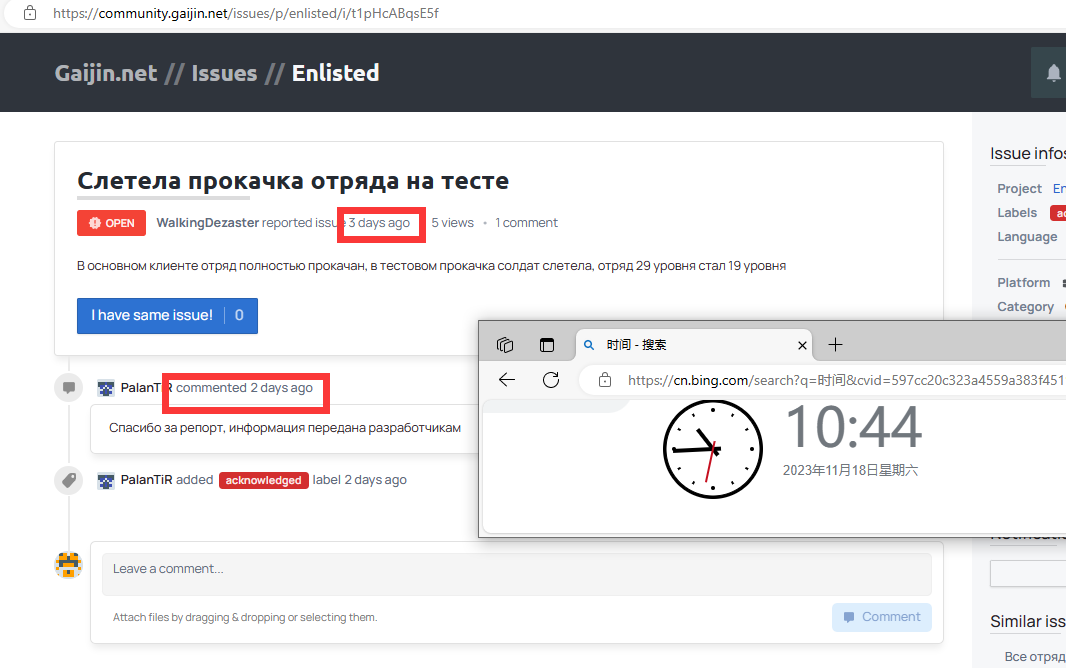The height and width of the screenshot is (668, 1066).
Task: Close the 时间 - 搜索 tab
Action: tap(802, 345)
